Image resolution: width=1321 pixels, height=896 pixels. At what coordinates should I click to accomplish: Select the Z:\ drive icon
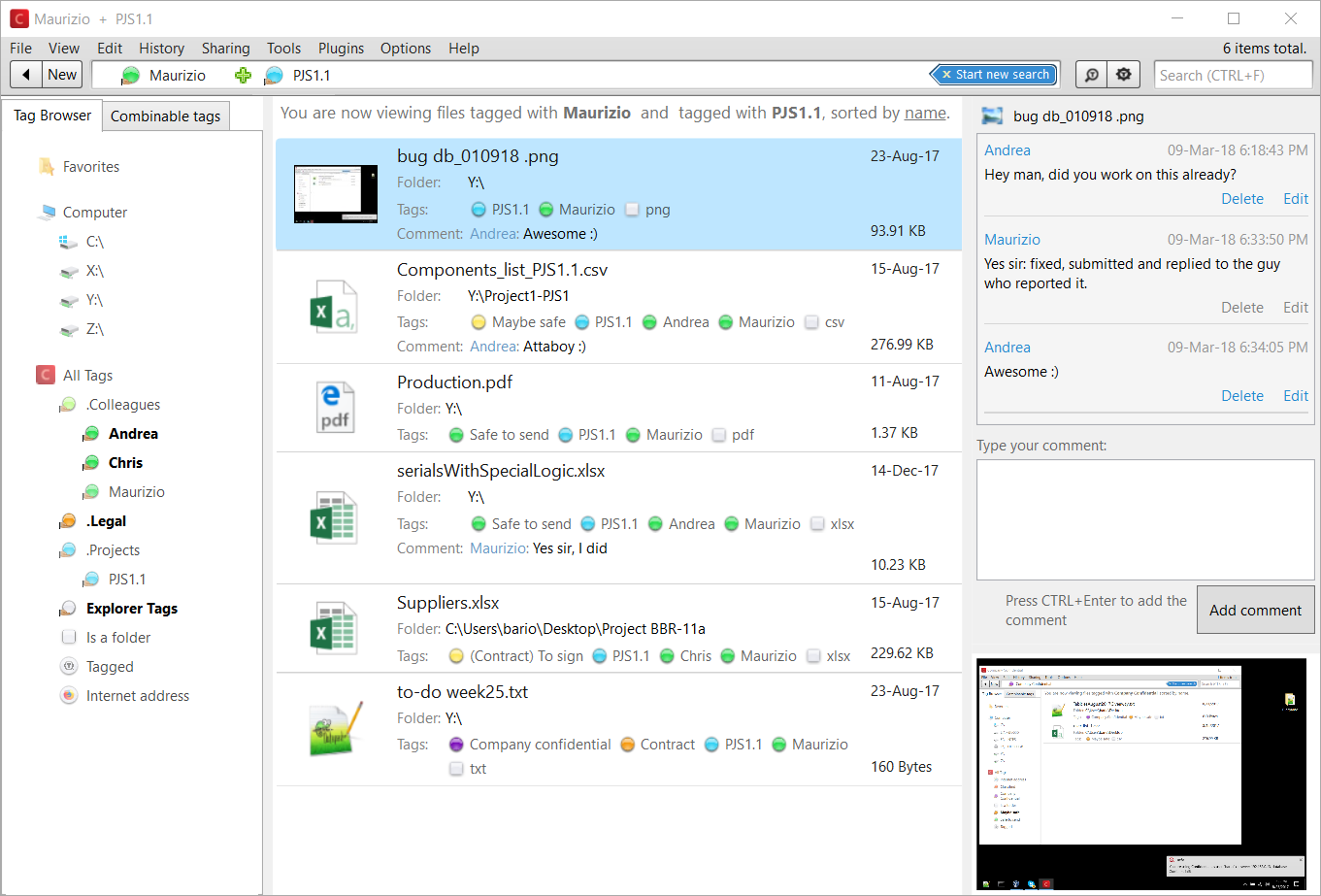[x=68, y=329]
